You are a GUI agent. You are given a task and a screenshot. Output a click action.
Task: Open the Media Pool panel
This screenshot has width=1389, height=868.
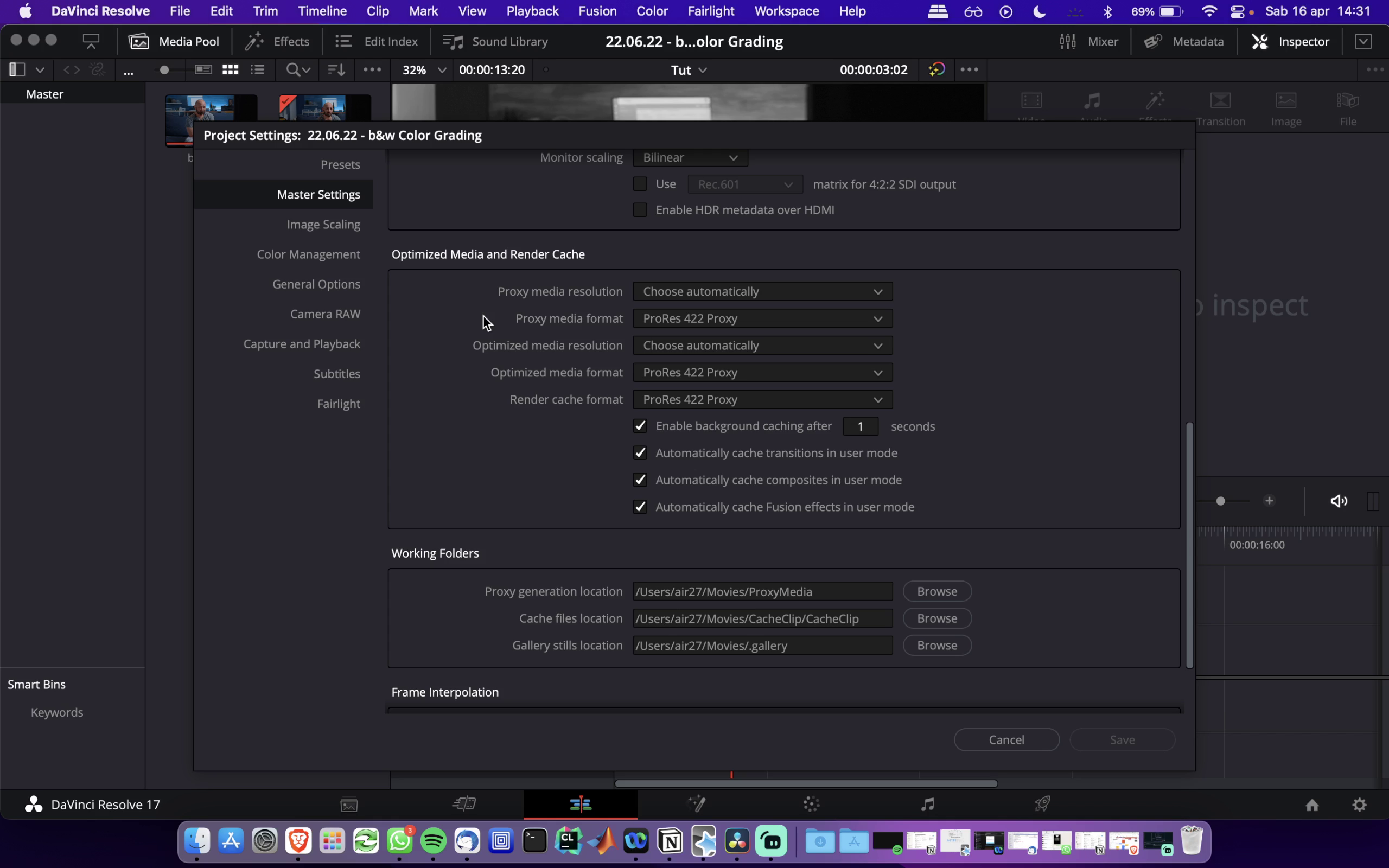click(x=174, y=41)
